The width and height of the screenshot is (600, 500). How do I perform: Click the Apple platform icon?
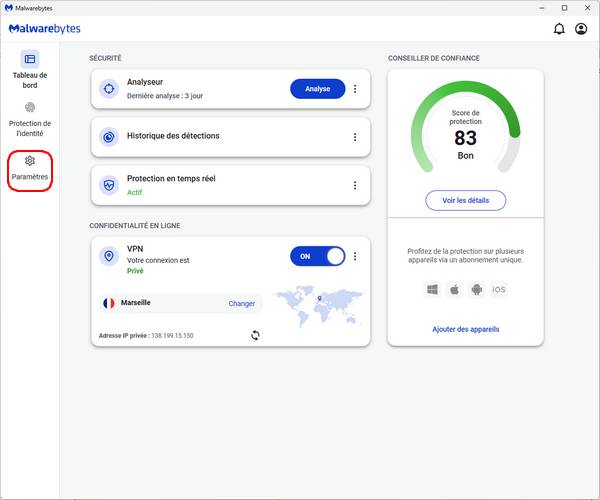455,290
